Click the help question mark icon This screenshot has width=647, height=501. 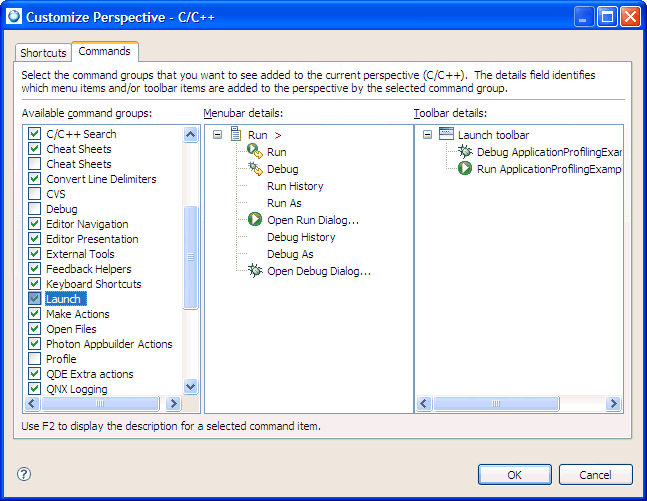pos(24,474)
